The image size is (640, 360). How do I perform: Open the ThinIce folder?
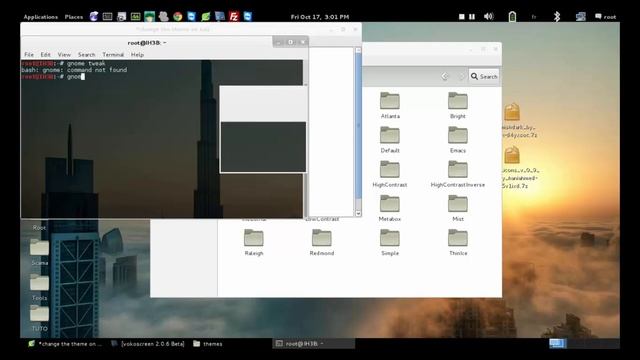458,242
